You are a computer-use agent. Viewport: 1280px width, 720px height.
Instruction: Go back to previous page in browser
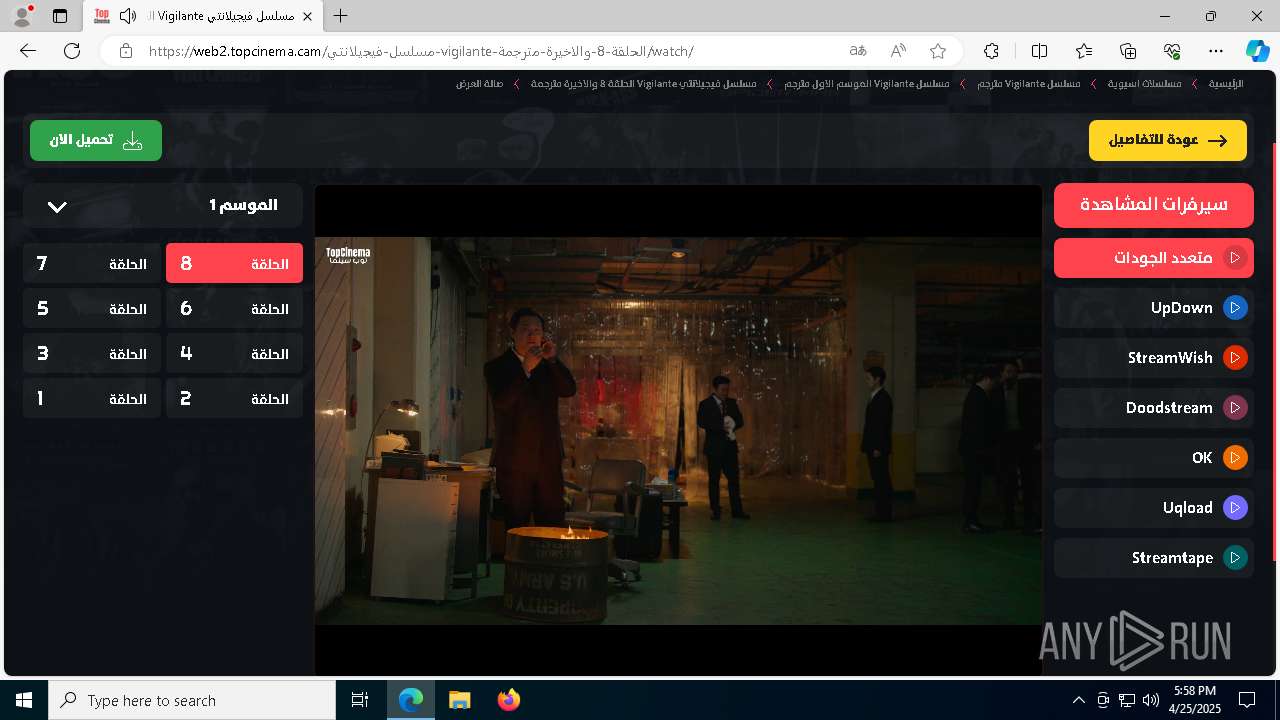click(x=28, y=51)
